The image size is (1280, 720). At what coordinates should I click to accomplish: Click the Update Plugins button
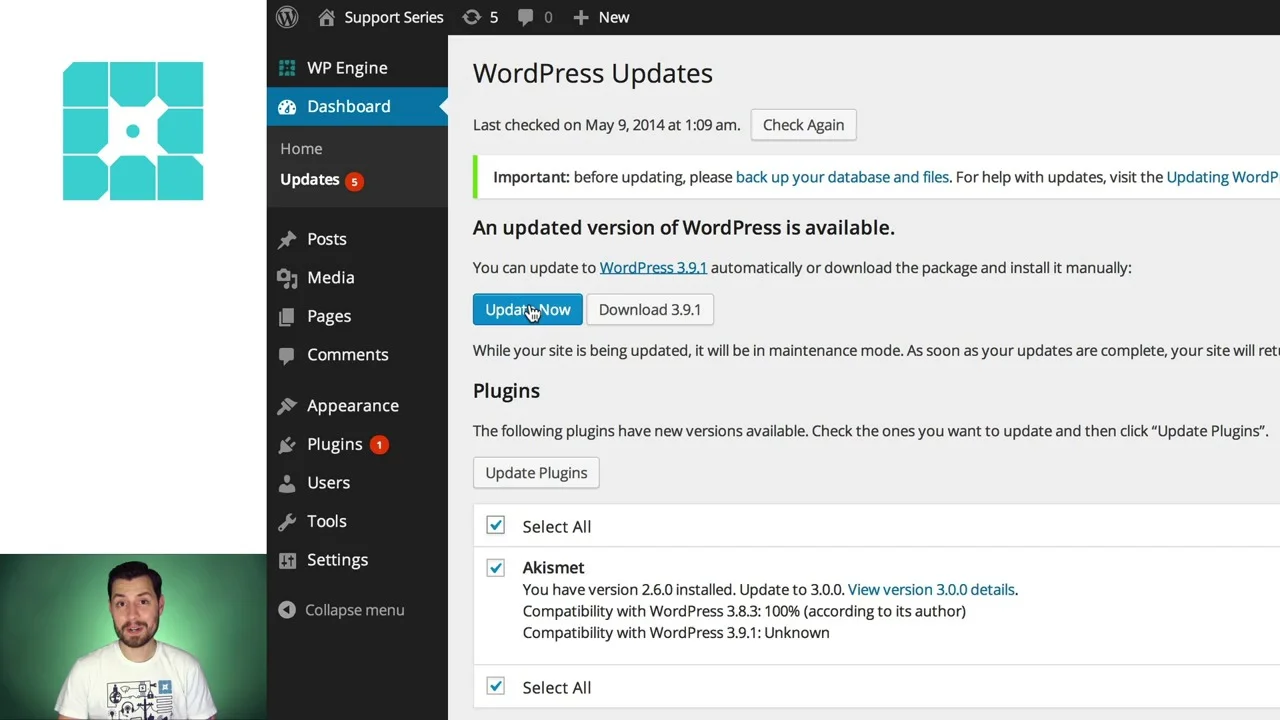[536, 473]
